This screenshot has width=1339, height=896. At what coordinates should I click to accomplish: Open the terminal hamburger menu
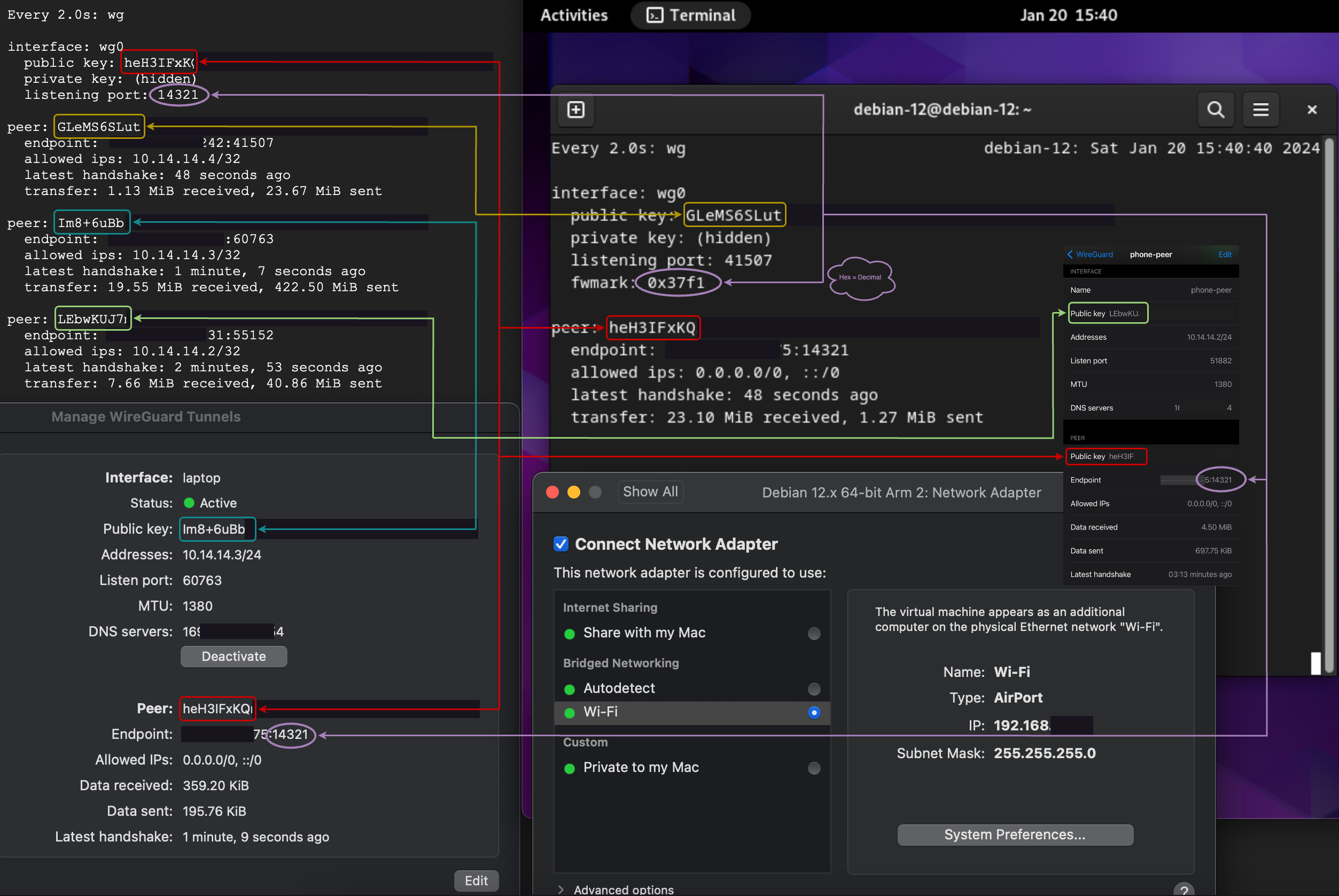point(1260,110)
